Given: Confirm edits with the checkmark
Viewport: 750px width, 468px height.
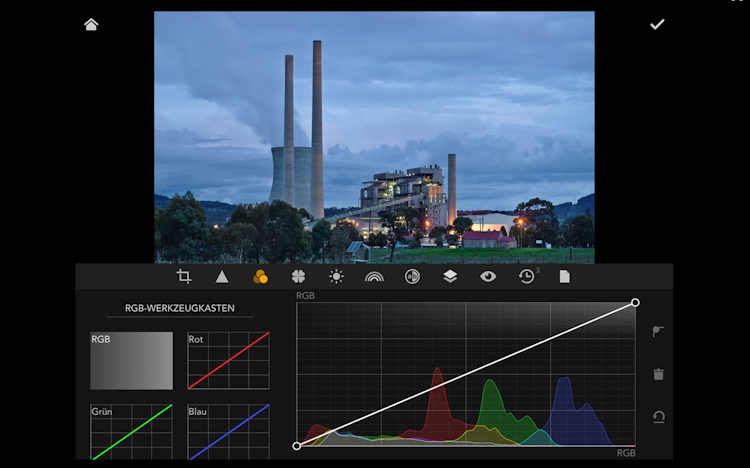Looking at the screenshot, I should [657, 24].
